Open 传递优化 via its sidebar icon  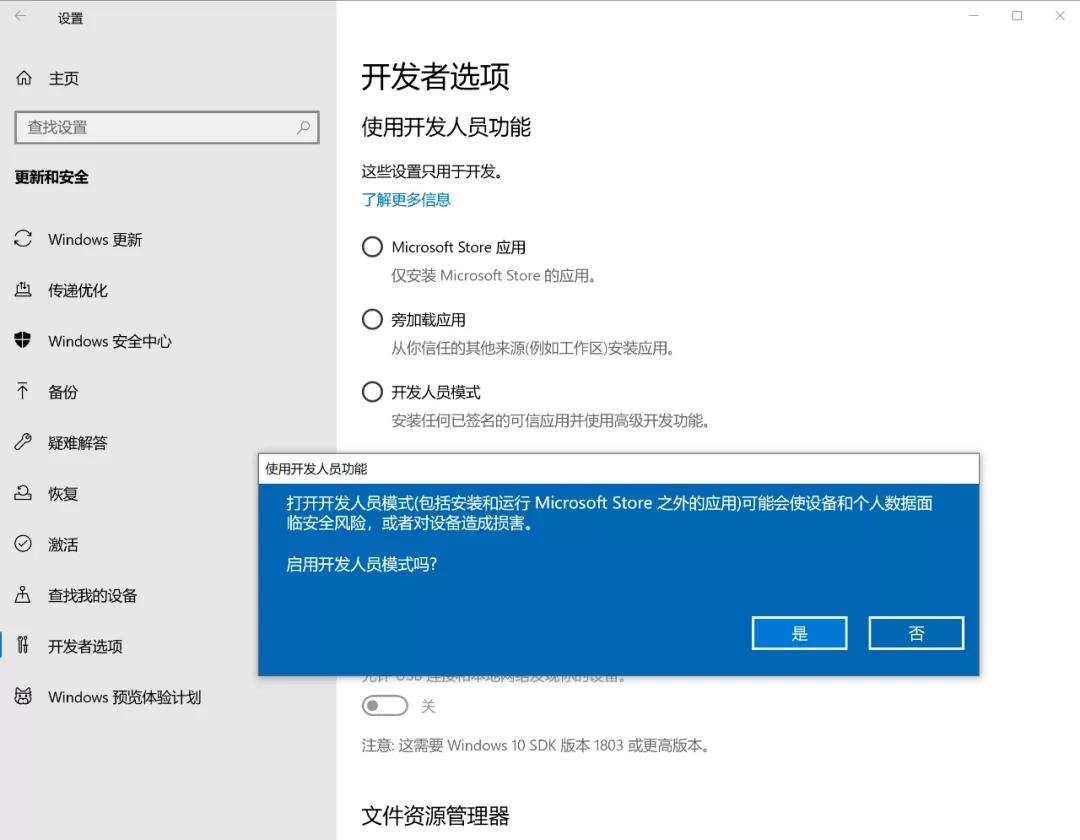pos(23,290)
